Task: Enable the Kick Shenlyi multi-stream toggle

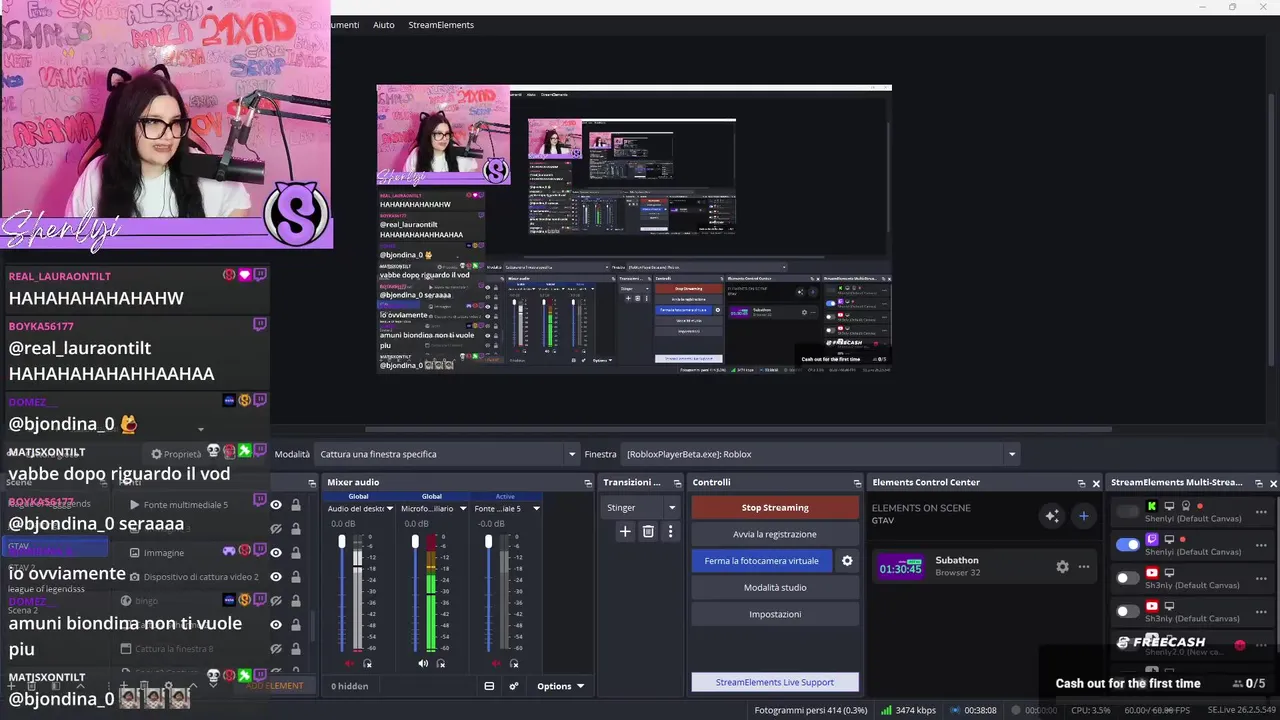Action: tap(1128, 512)
